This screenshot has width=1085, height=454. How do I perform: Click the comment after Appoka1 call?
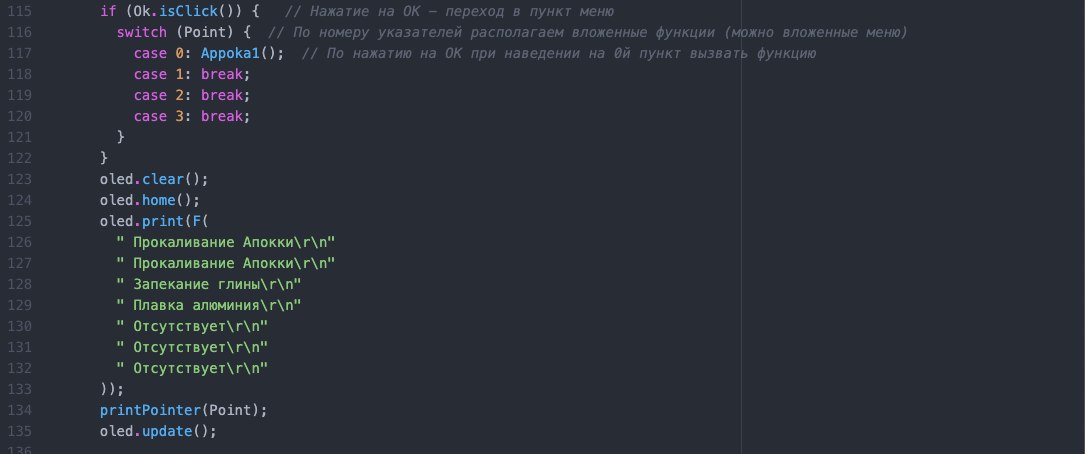[x=558, y=53]
